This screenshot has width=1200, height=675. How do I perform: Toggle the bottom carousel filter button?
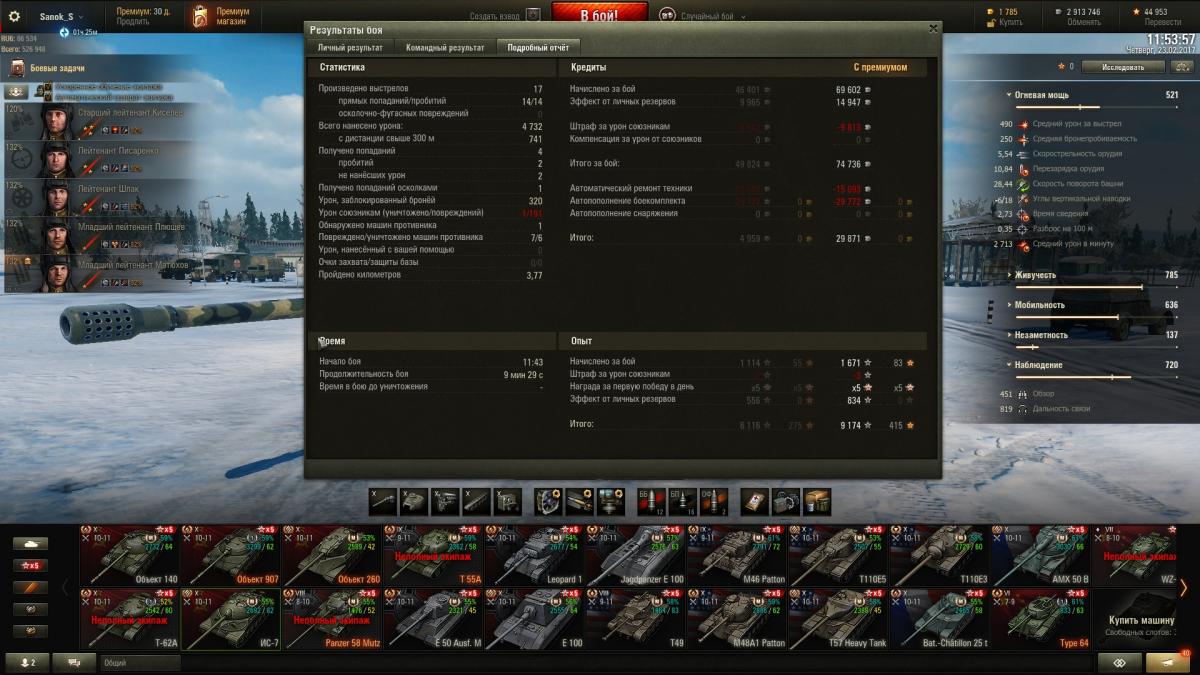30,631
